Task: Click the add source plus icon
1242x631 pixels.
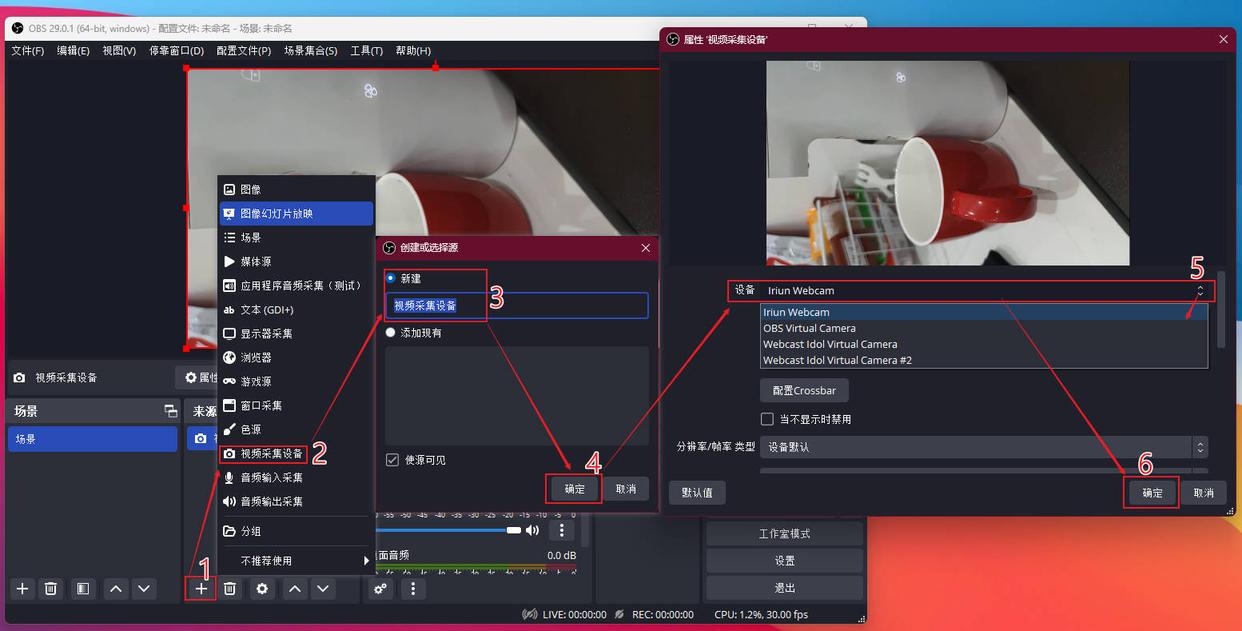Action: coord(200,589)
